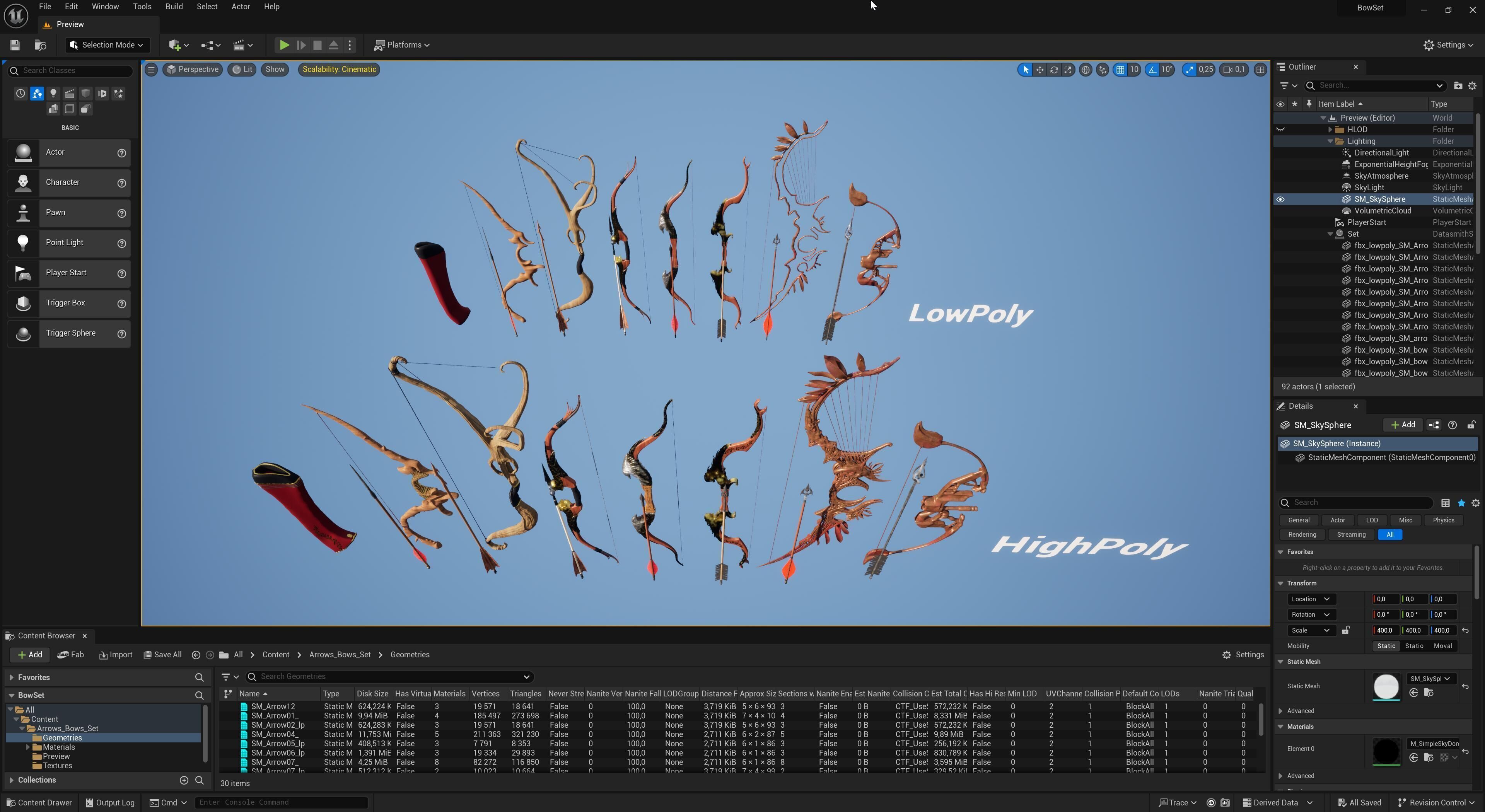
Task: Open the Build menu
Action: (x=174, y=7)
